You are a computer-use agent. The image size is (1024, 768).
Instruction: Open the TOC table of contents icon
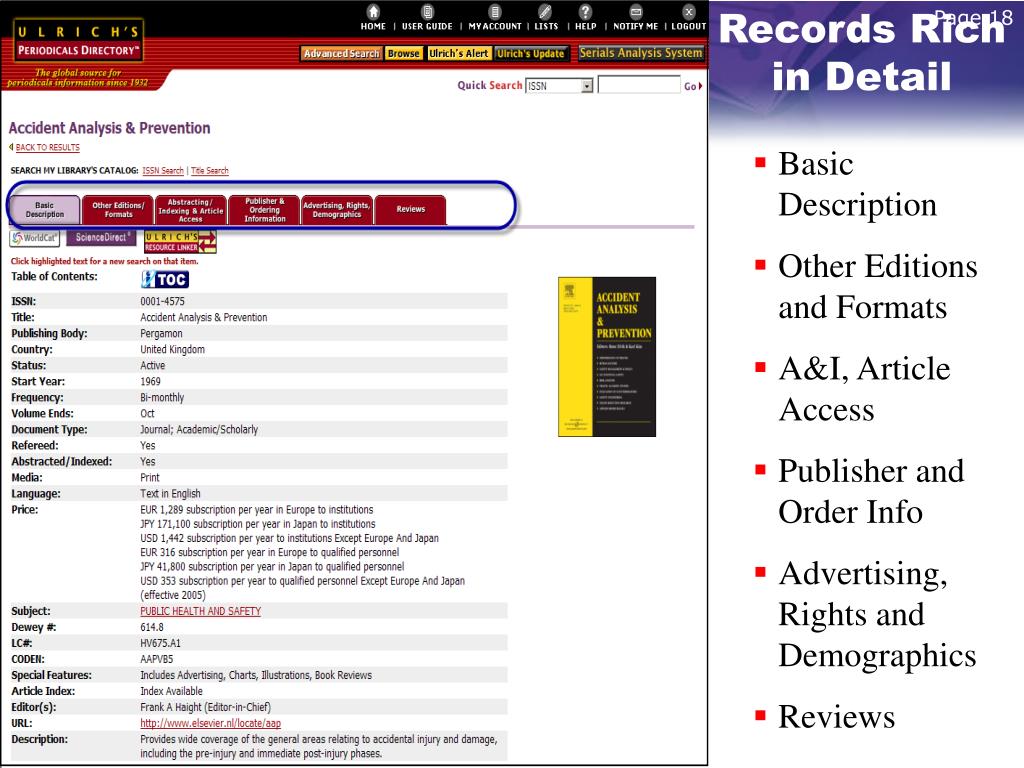pos(165,280)
